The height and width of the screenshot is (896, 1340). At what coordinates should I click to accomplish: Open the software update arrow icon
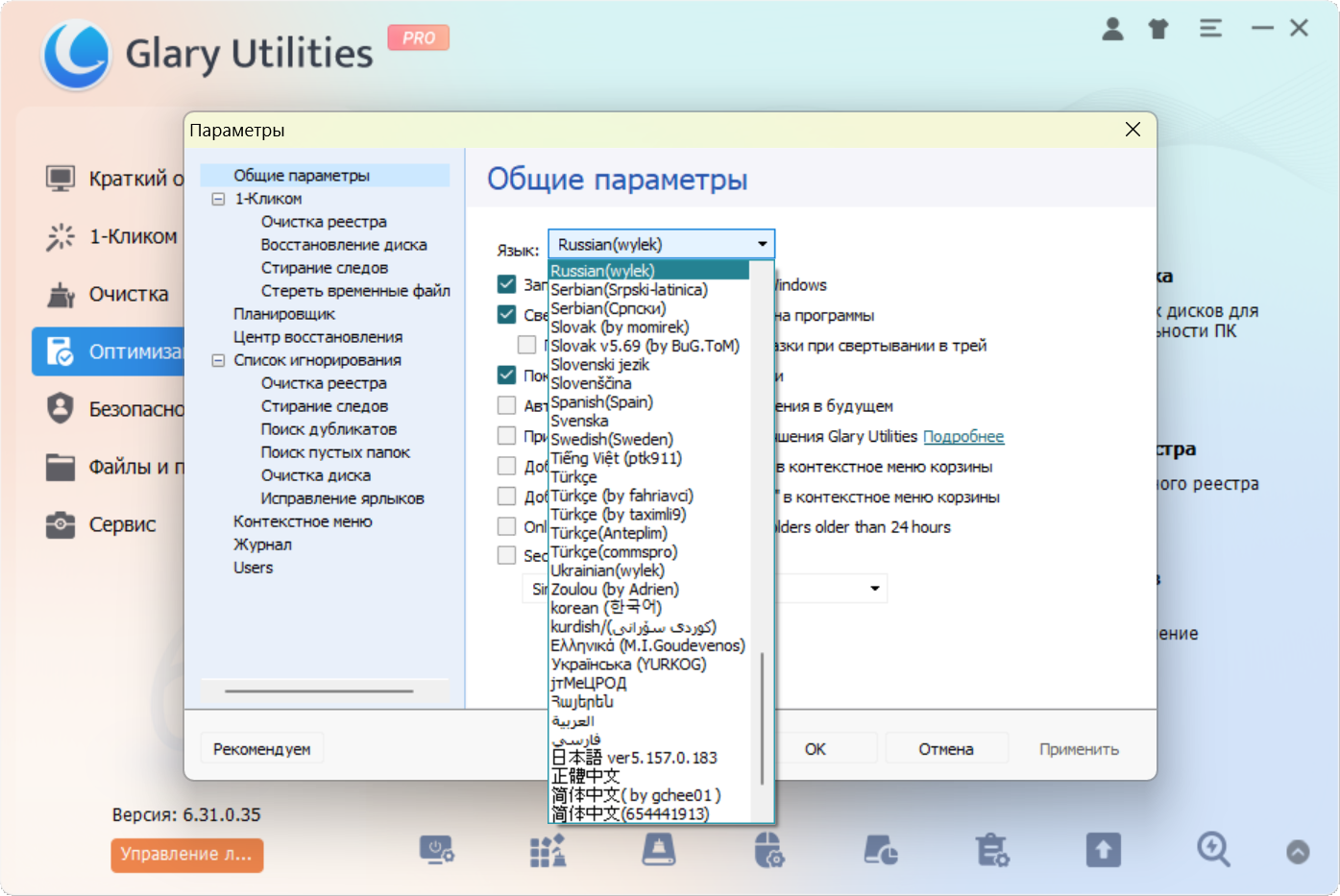click(1103, 850)
